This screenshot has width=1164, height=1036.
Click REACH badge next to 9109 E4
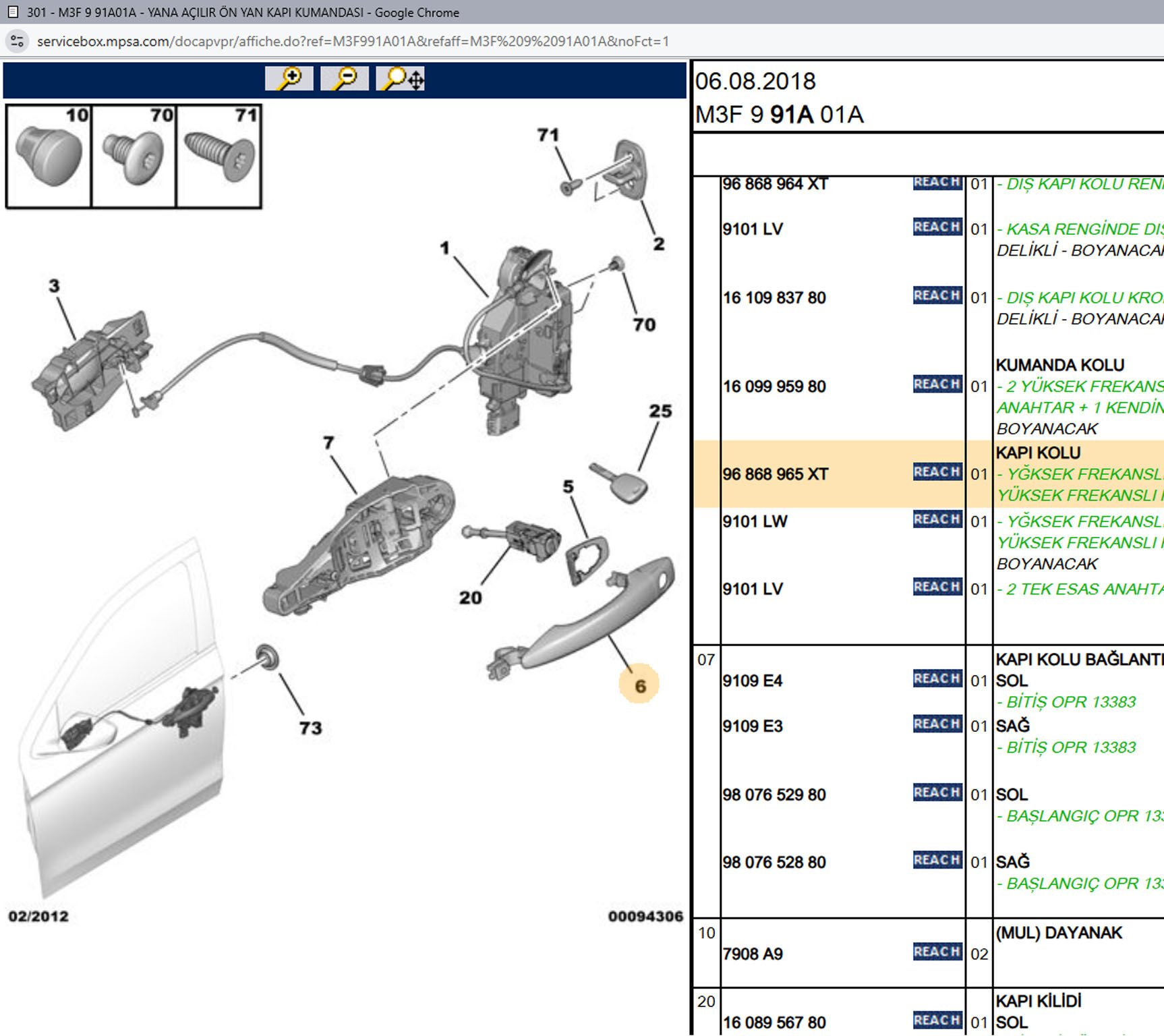point(937,679)
